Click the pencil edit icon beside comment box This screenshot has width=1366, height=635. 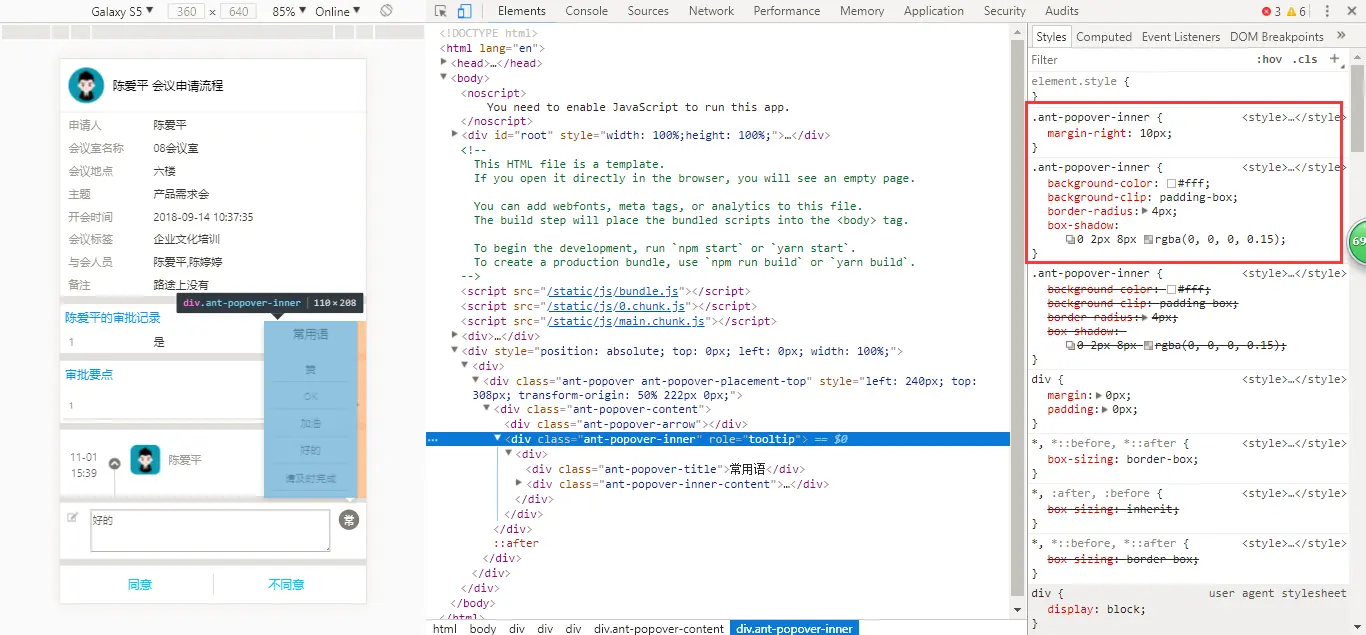[x=72, y=517]
